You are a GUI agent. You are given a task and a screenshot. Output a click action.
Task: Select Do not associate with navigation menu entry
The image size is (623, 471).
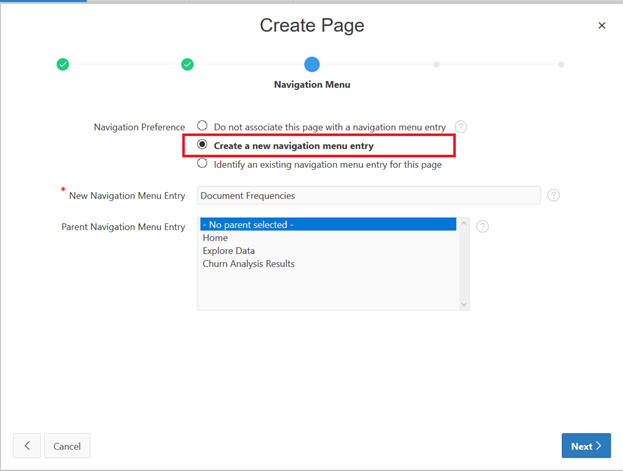202,126
